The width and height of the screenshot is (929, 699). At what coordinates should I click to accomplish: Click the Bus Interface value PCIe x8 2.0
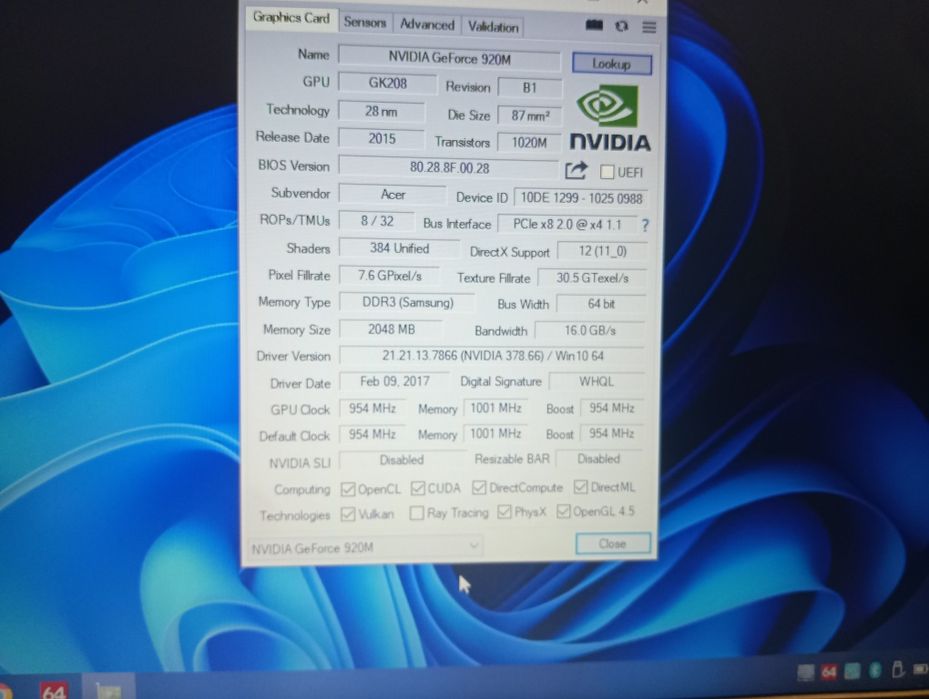[x=567, y=224]
